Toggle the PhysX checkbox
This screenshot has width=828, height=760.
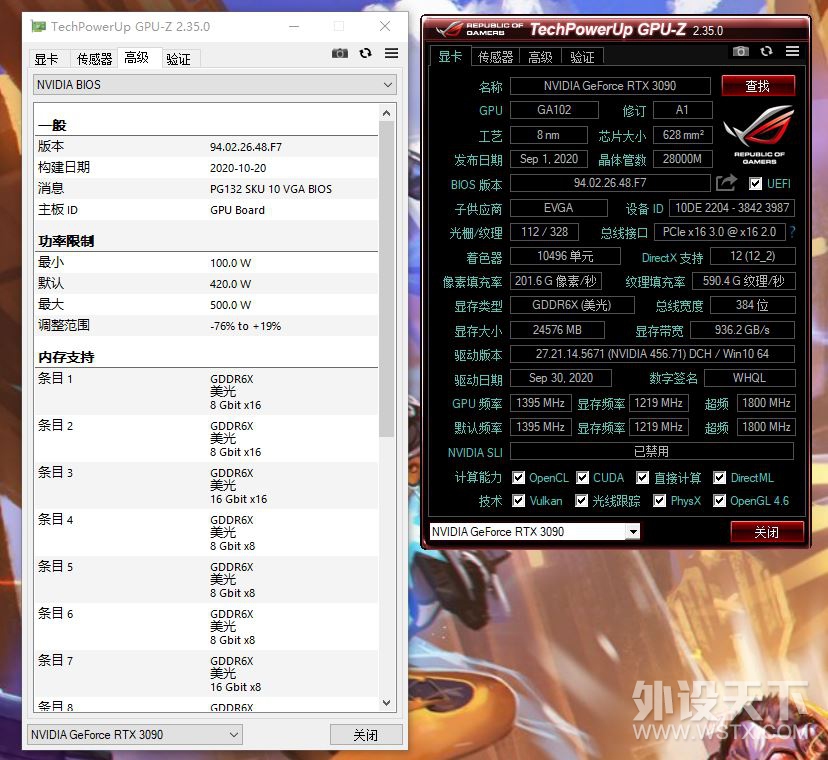pyautogui.click(x=660, y=501)
